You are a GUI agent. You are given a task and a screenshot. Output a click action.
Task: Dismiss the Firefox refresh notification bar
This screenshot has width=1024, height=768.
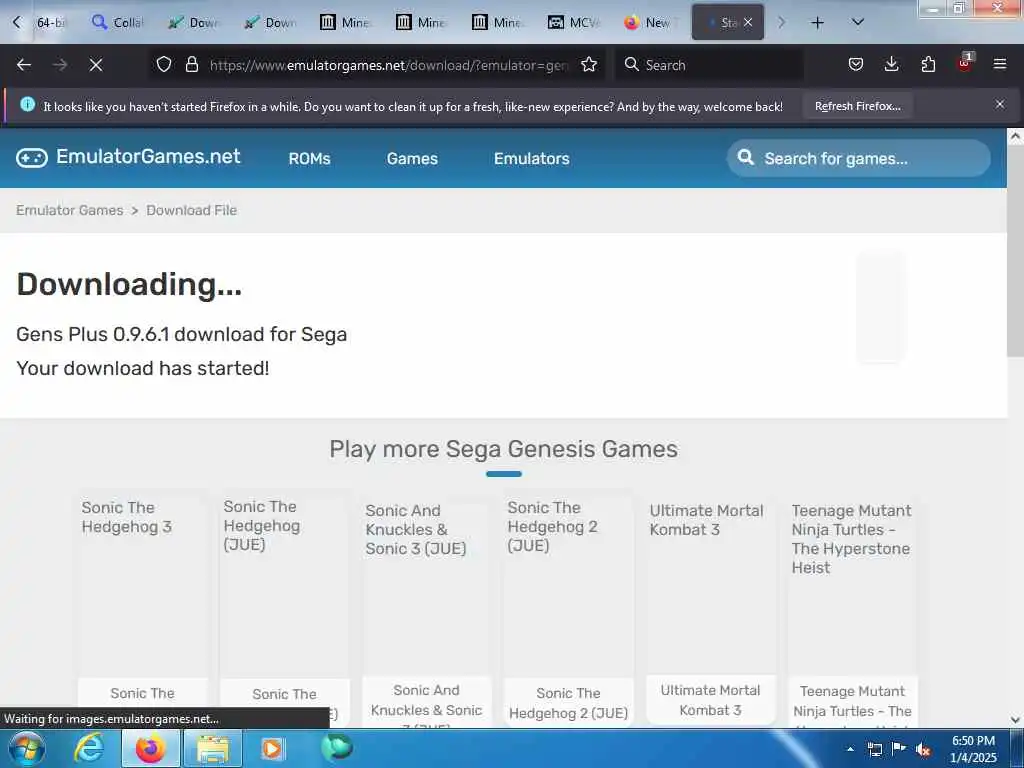point(1000,104)
